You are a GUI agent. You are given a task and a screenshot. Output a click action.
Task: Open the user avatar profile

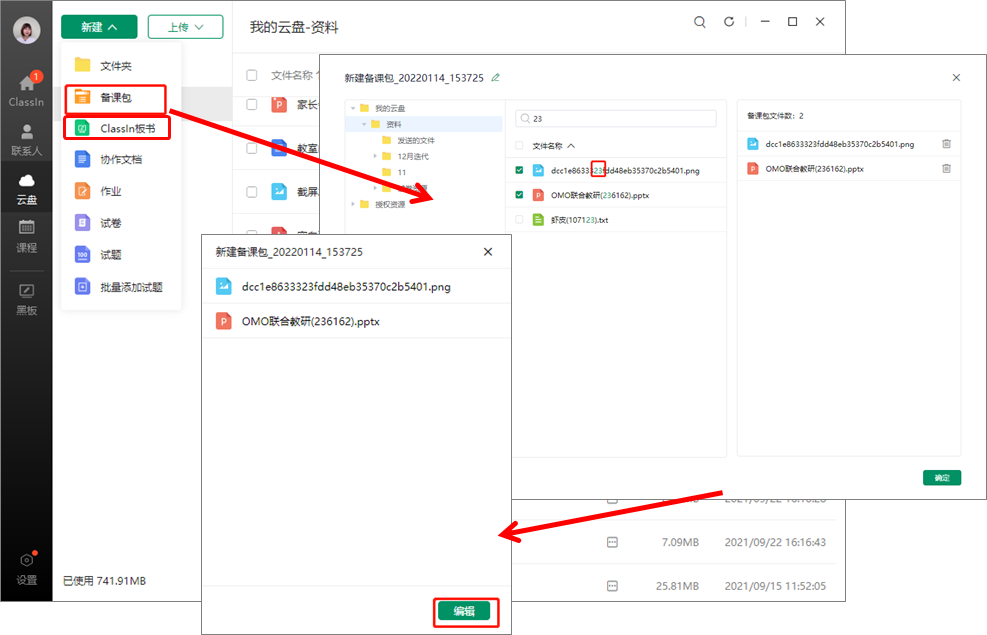coord(26,30)
